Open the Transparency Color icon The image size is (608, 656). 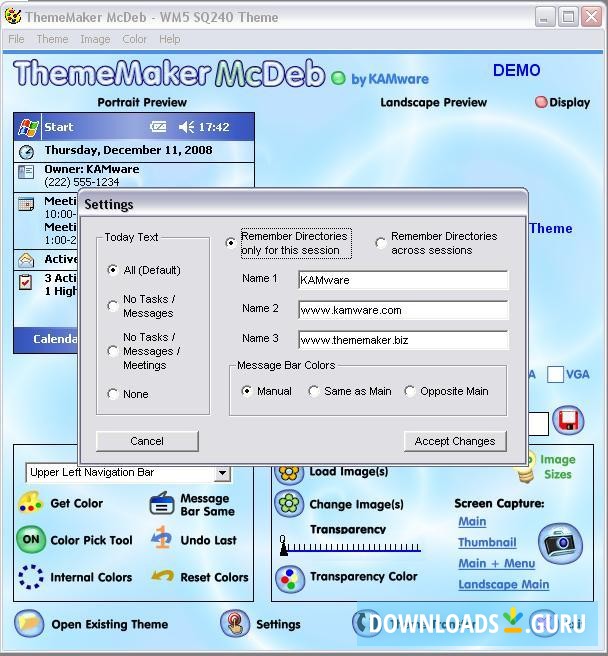[x=289, y=579]
